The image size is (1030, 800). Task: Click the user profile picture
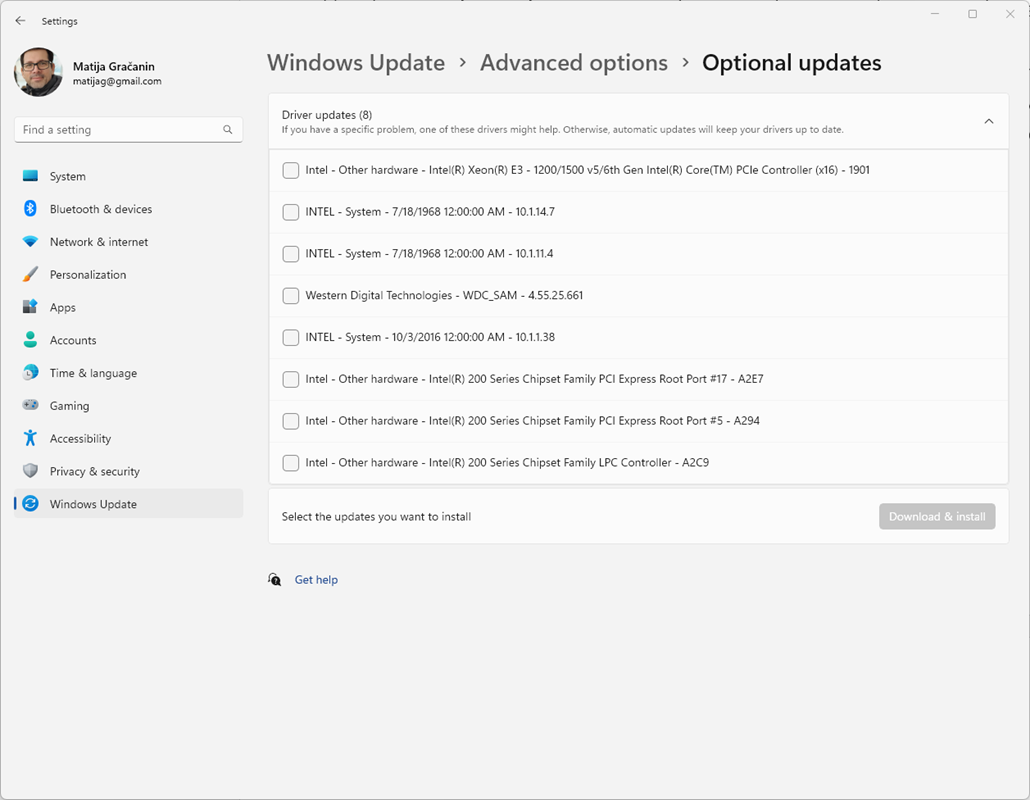pos(38,72)
